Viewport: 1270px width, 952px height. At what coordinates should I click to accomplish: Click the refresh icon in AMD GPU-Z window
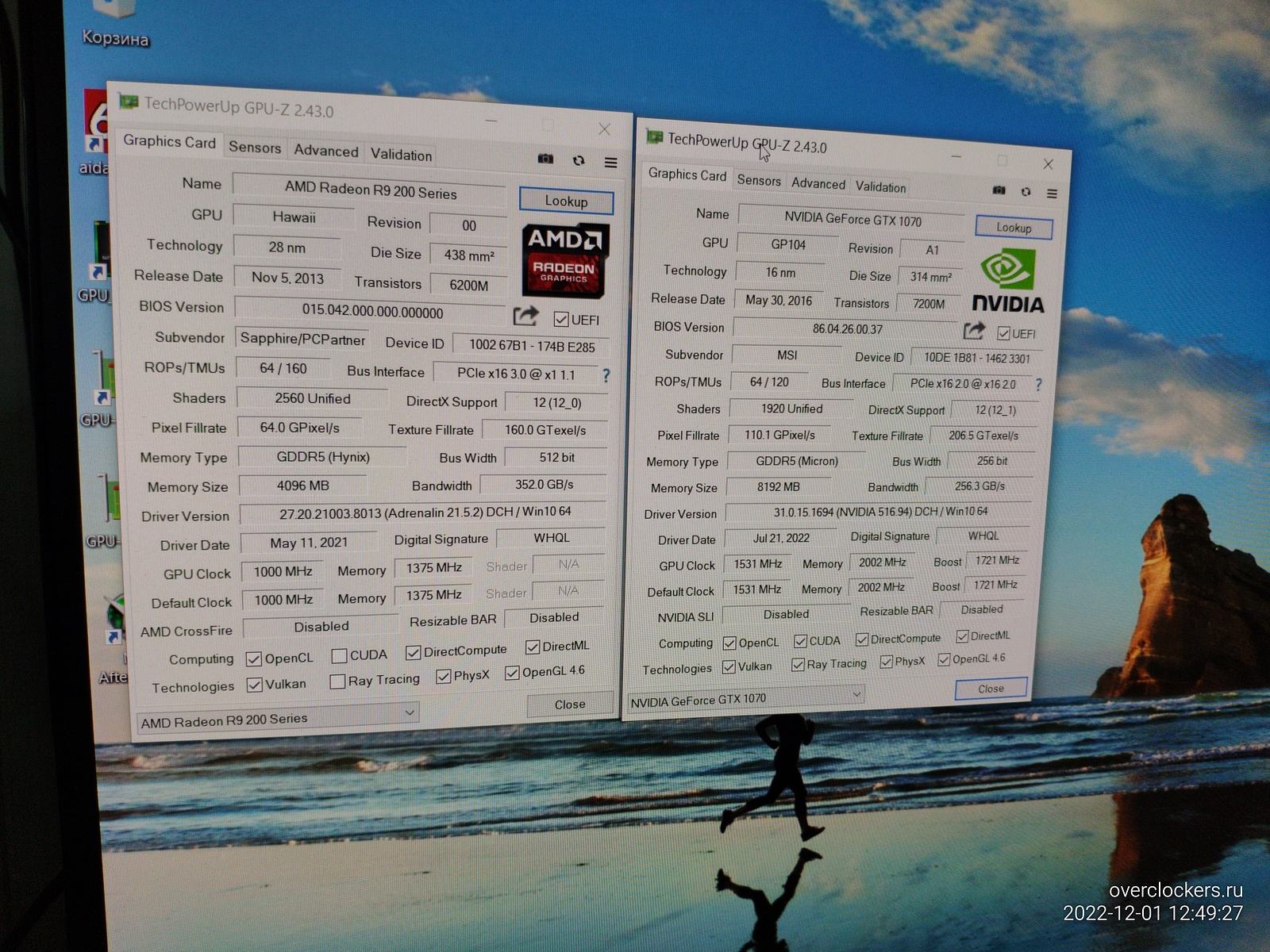pos(579,160)
